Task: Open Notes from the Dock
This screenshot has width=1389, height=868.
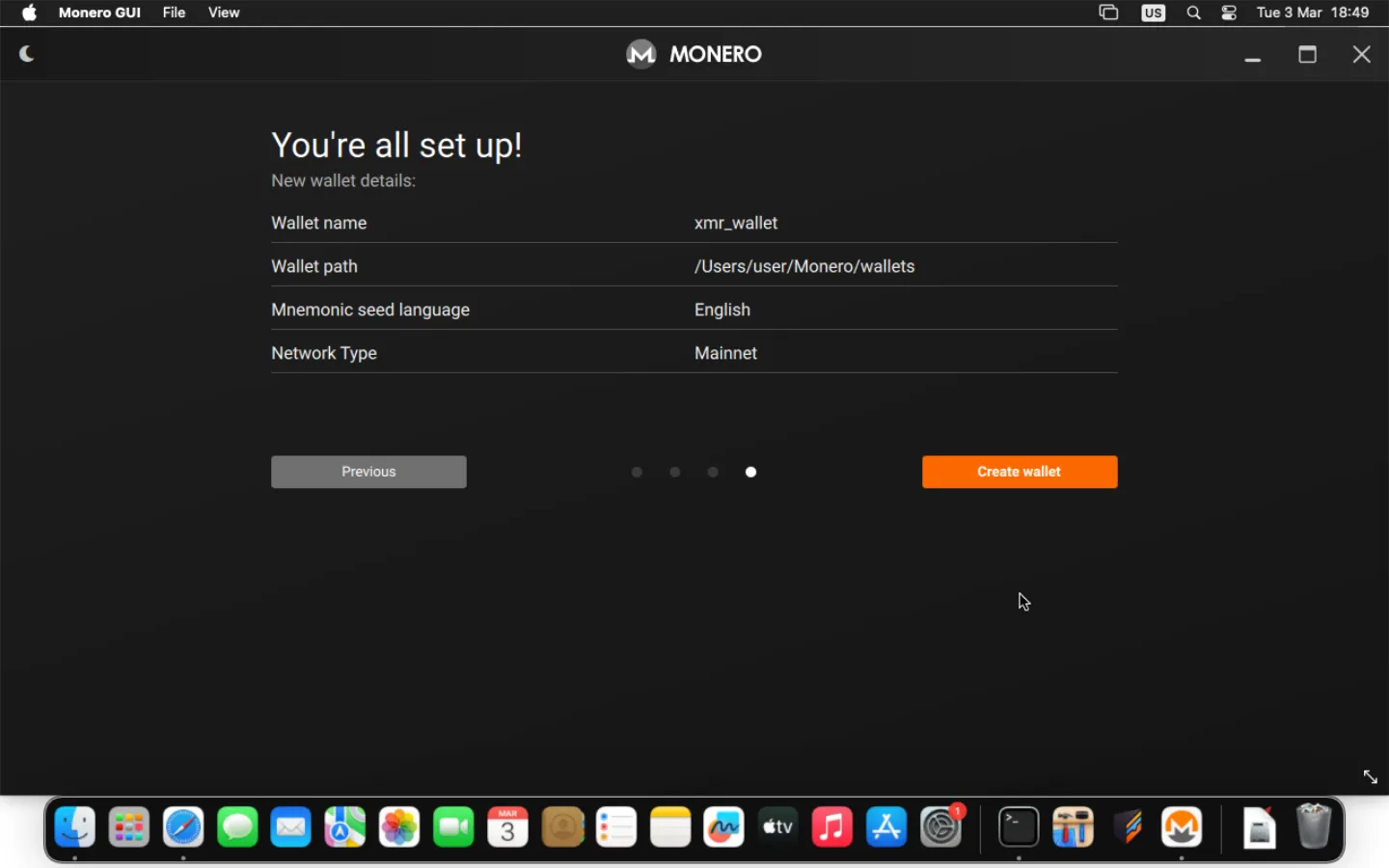Action: tap(670, 827)
